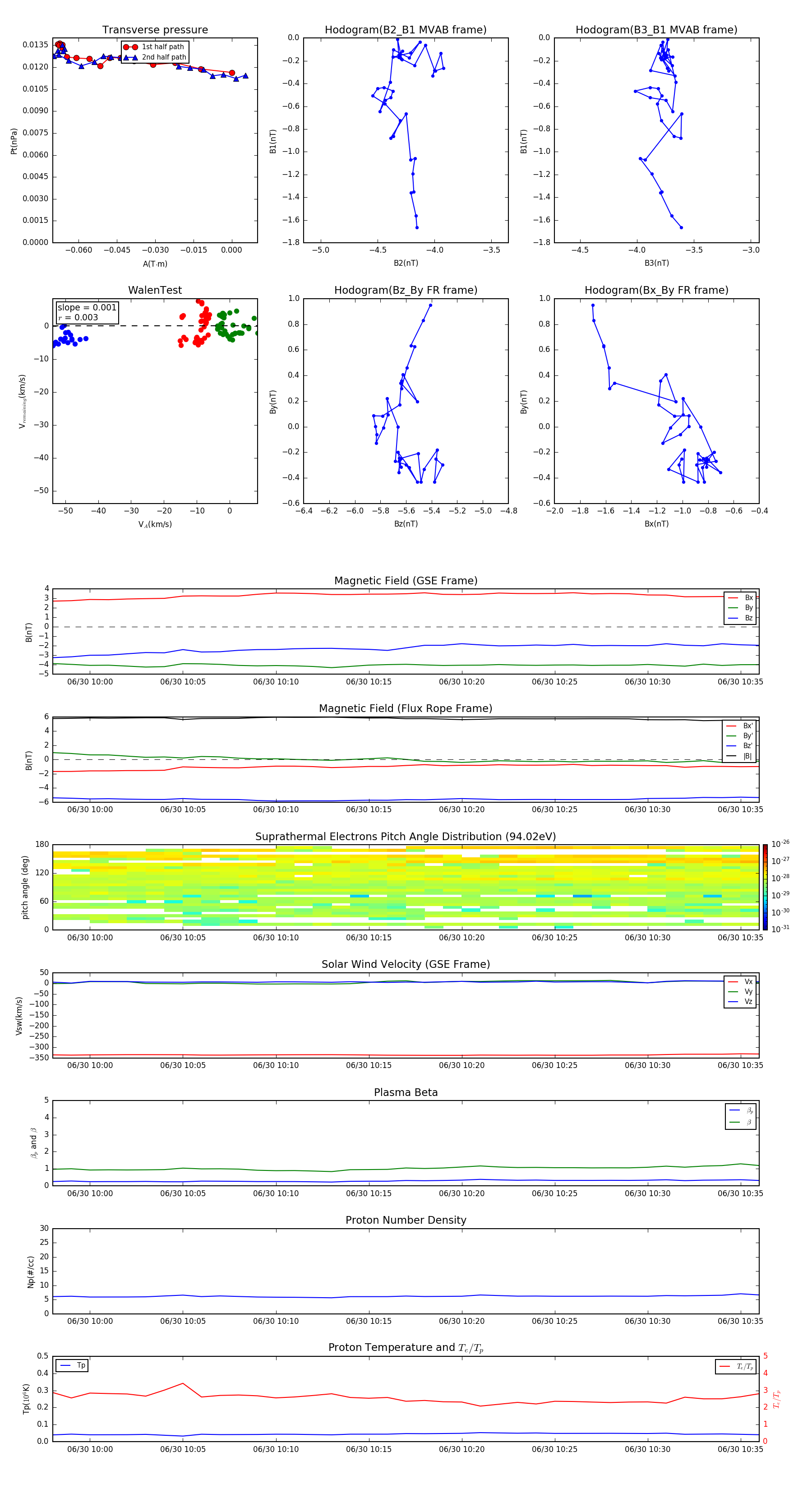
Task: Click the 'Hodogram(Bx_By FR frame)' title
Action: [656, 290]
